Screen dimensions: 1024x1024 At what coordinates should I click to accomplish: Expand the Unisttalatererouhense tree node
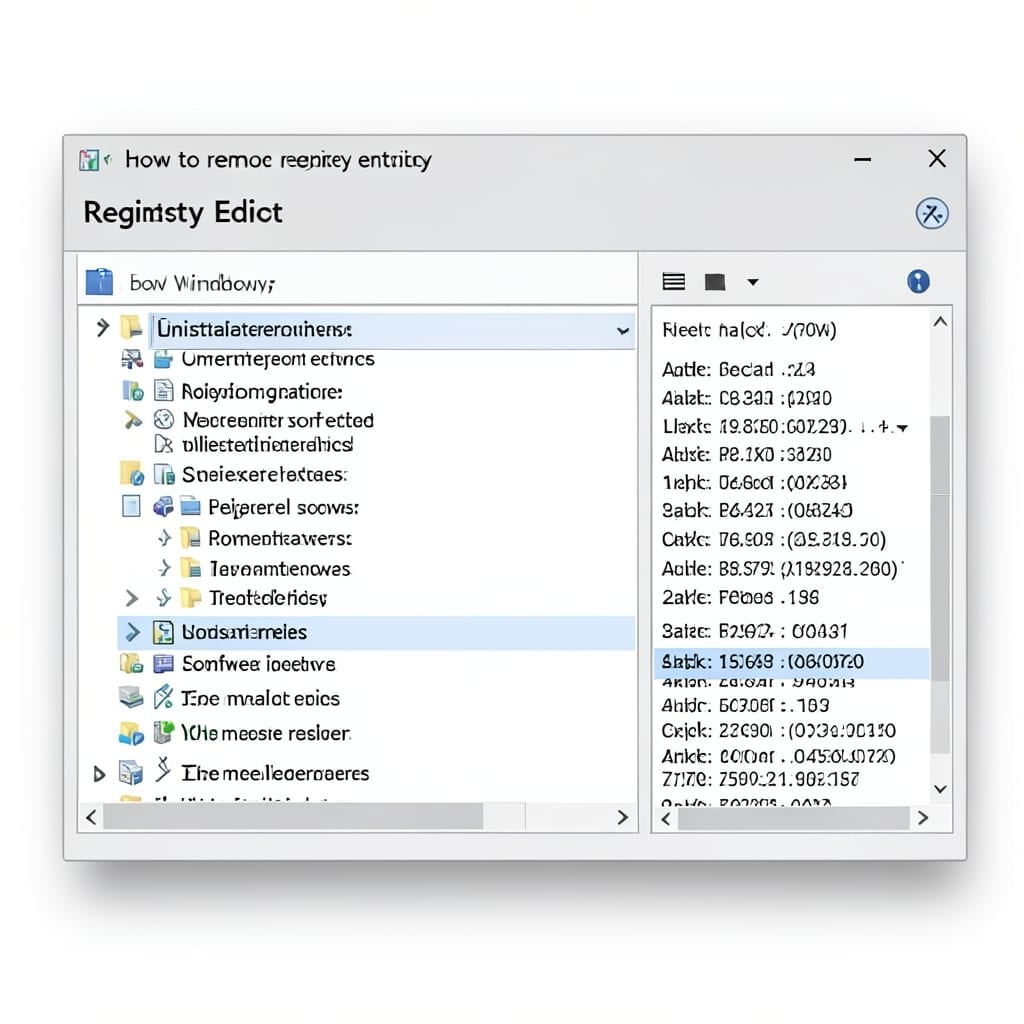coord(102,328)
